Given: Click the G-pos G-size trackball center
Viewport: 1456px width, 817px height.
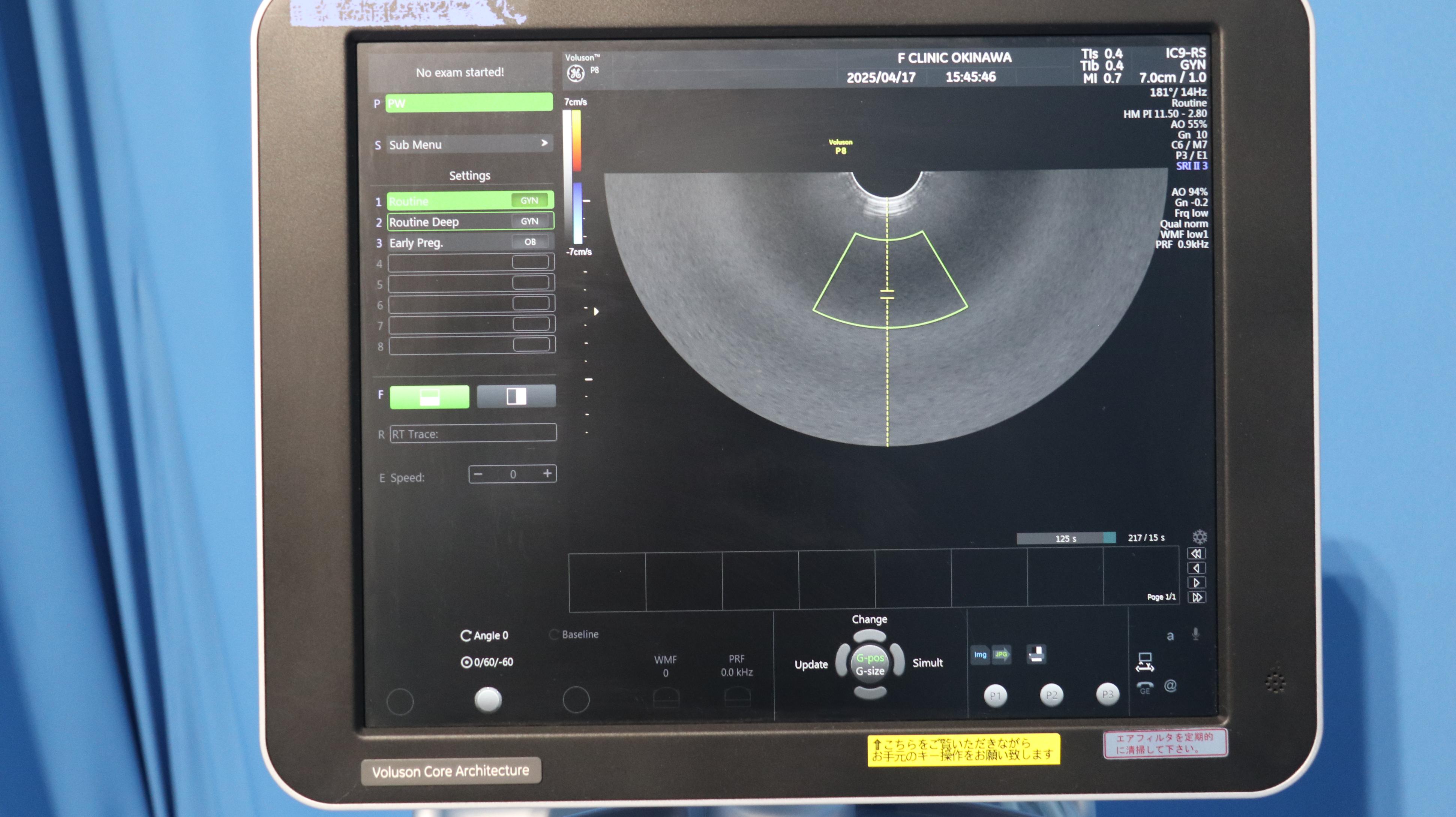Looking at the screenshot, I should coord(870,664).
